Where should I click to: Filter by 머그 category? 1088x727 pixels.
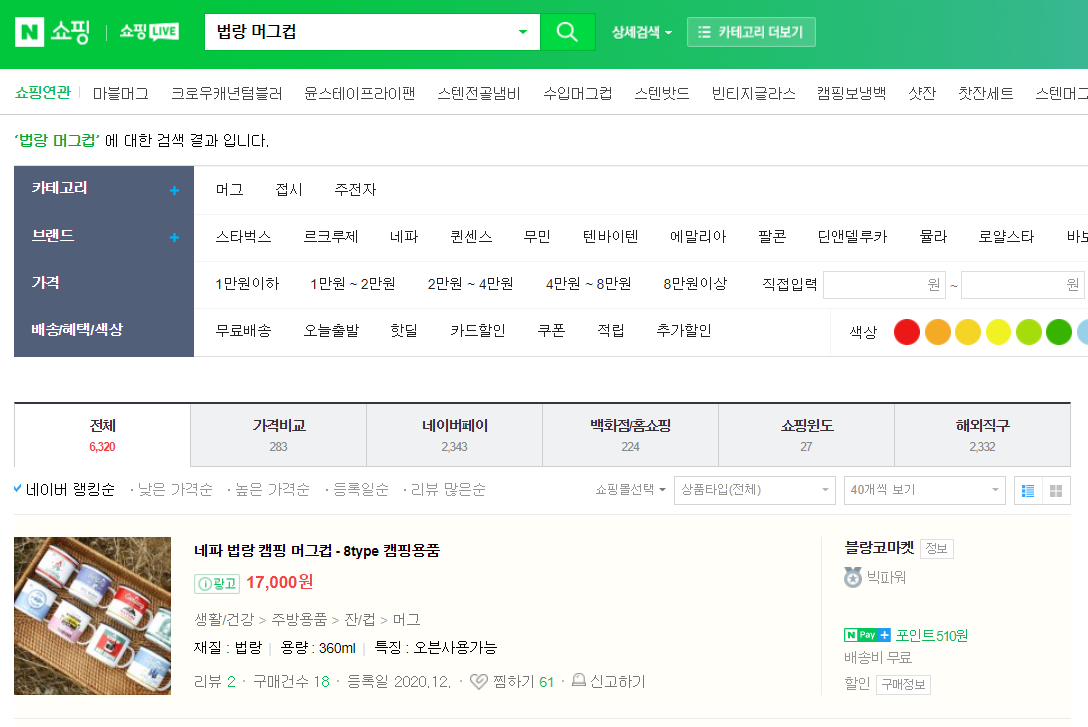click(230, 189)
